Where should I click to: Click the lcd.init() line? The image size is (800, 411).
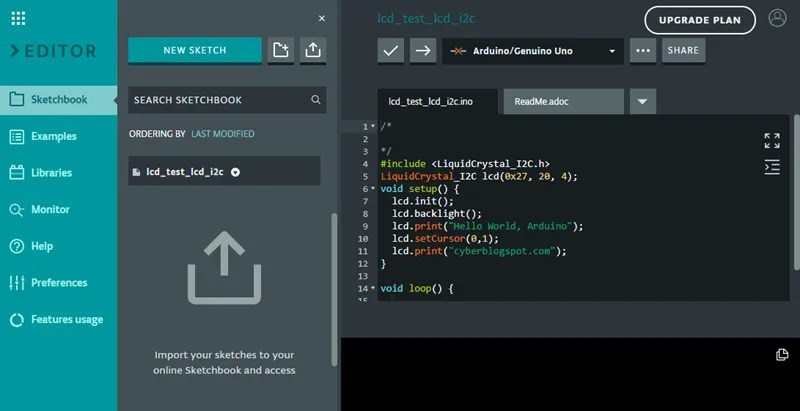pos(422,201)
